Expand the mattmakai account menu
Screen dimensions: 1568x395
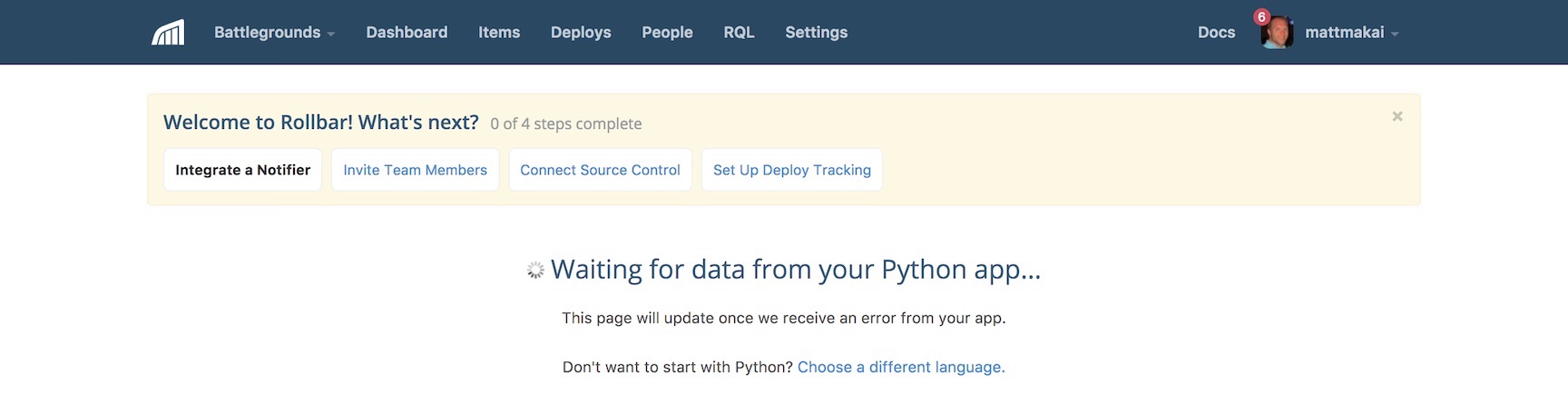point(1352,33)
